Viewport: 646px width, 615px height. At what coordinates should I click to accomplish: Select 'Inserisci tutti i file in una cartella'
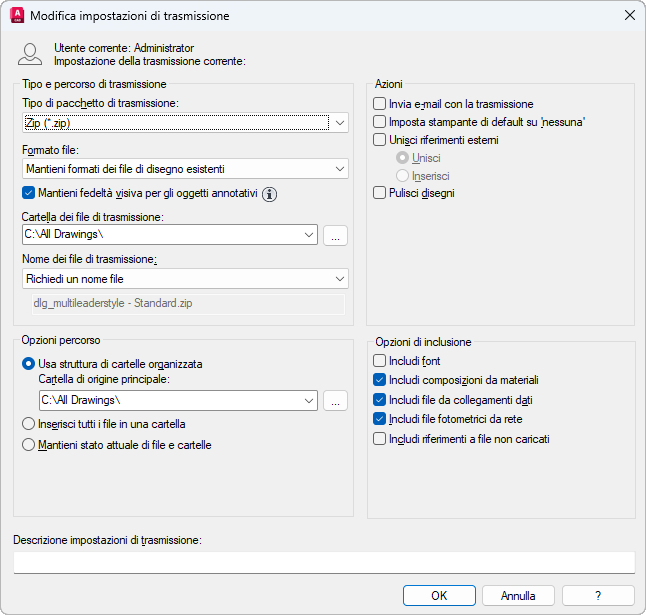click(29, 424)
